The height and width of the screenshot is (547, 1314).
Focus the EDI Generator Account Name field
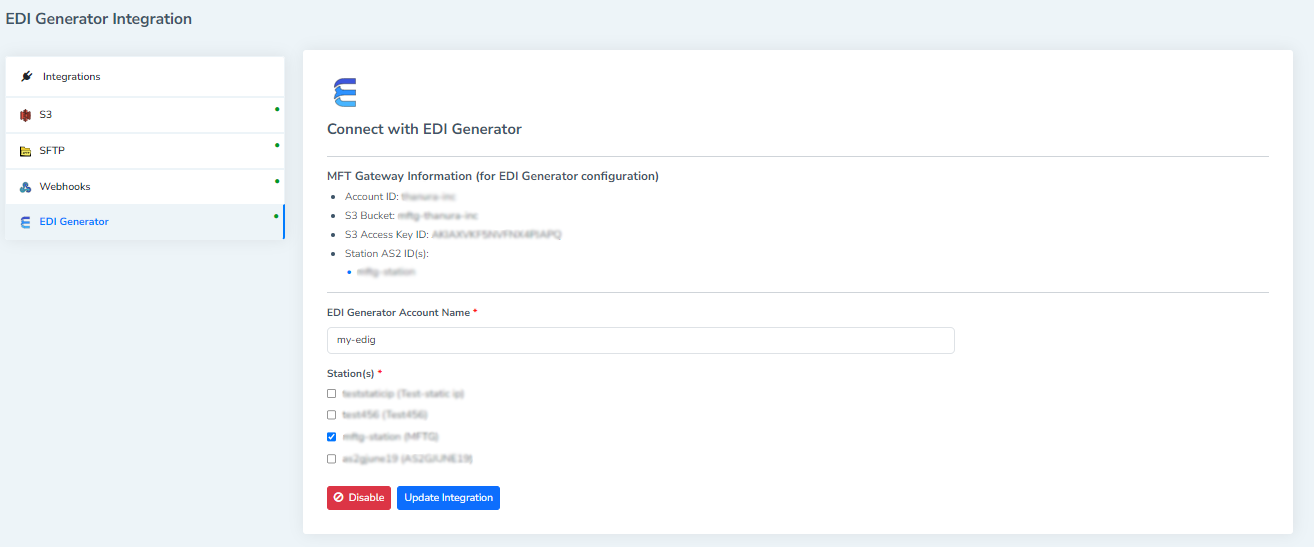pos(640,340)
